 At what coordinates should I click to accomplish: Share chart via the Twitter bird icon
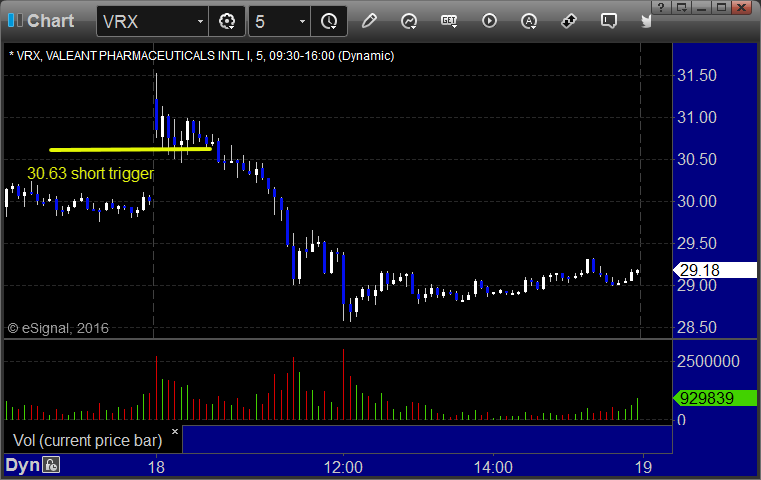click(646, 21)
